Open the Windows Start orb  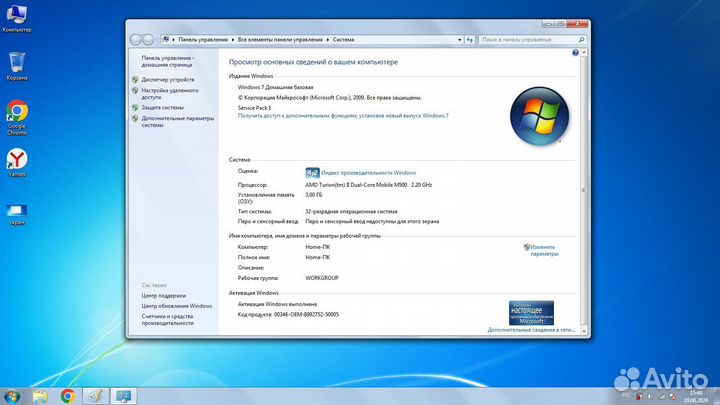pyautogui.click(x=11, y=396)
